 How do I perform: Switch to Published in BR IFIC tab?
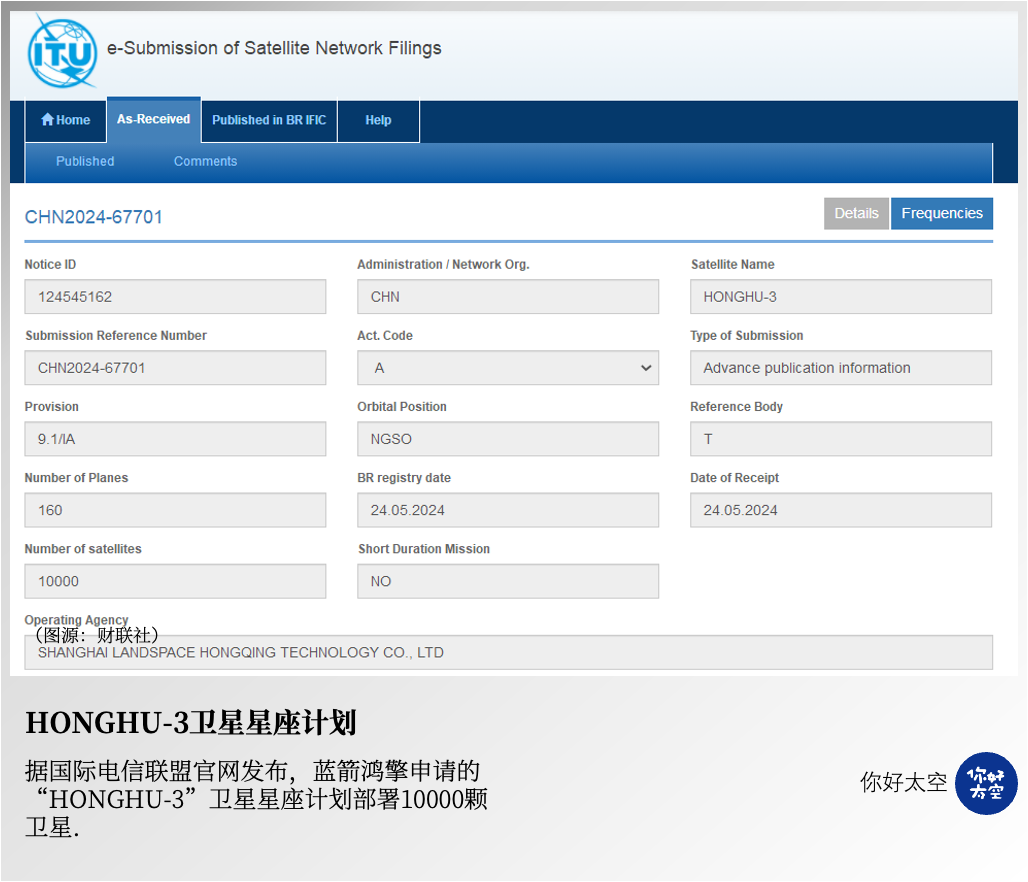click(269, 121)
